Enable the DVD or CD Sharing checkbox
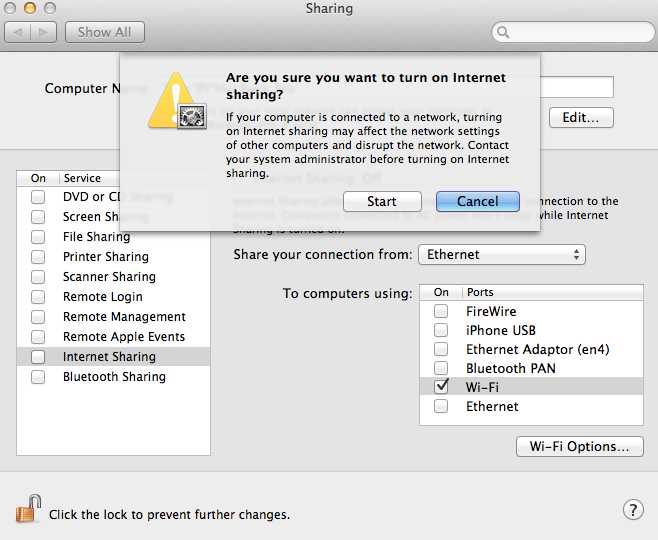This screenshot has width=658, height=540. point(38,197)
